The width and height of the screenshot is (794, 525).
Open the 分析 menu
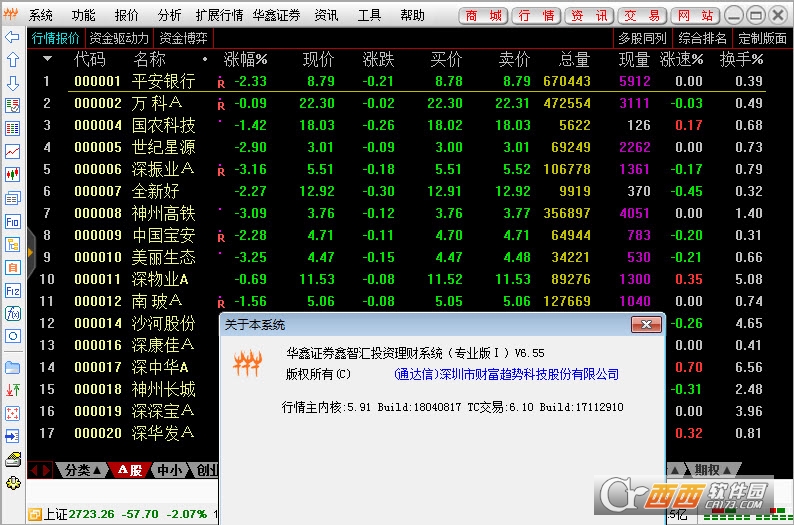pos(169,15)
